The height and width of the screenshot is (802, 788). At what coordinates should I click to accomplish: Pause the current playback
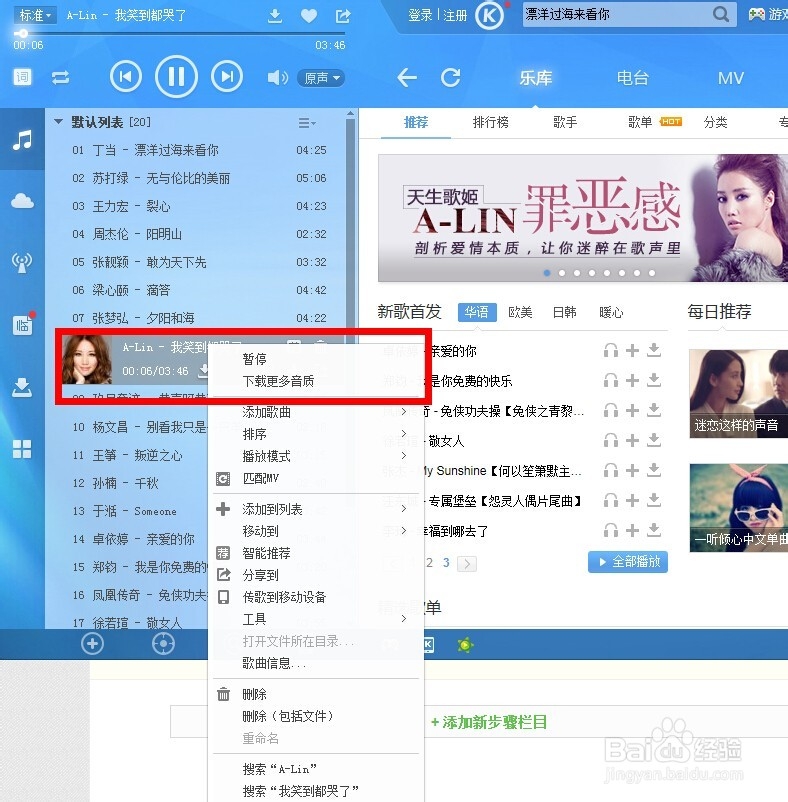tap(176, 77)
